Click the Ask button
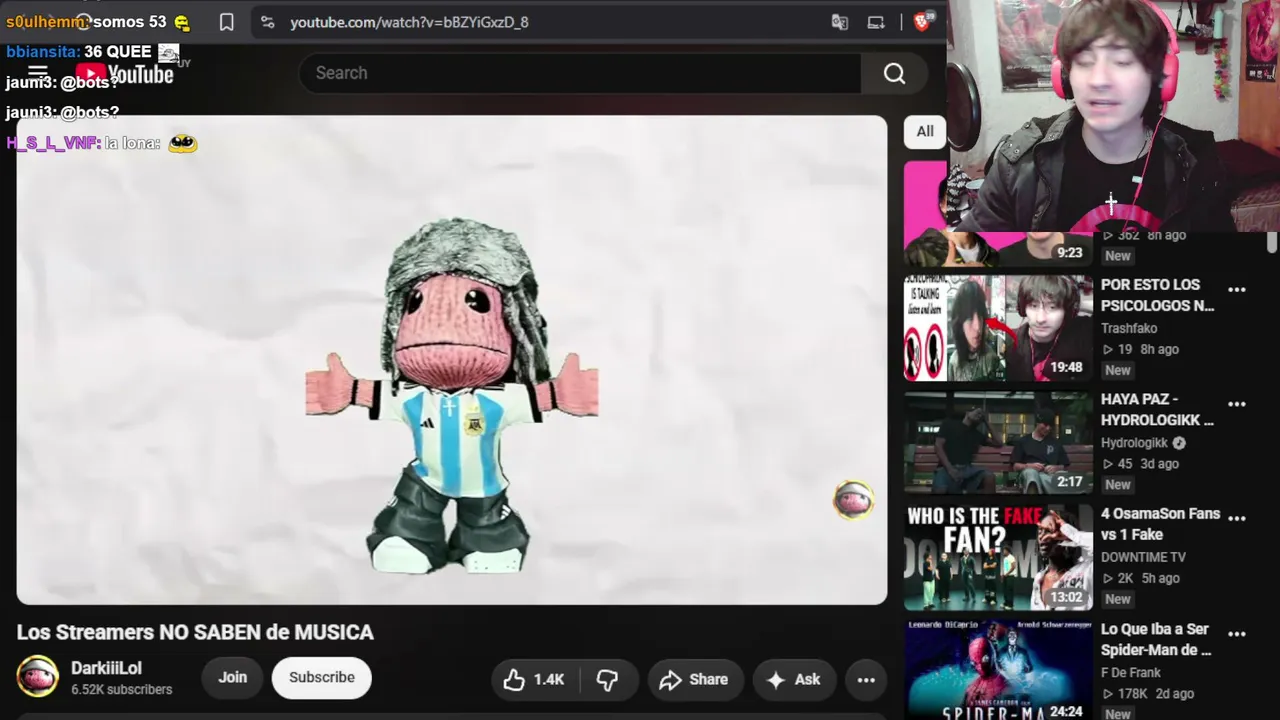The width and height of the screenshot is (1280, 720). coord(794,680)
